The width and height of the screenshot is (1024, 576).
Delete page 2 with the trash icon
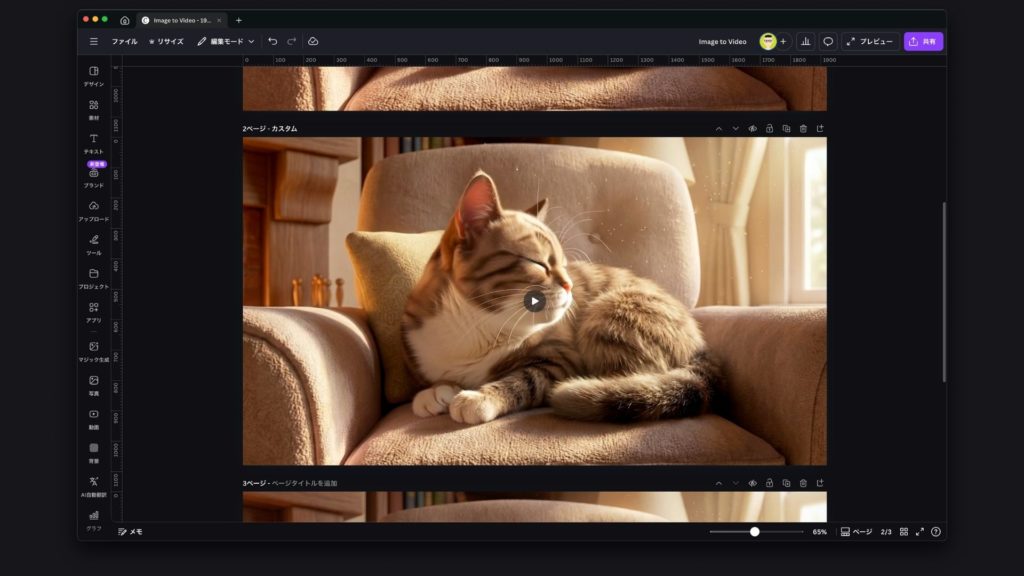803,129
